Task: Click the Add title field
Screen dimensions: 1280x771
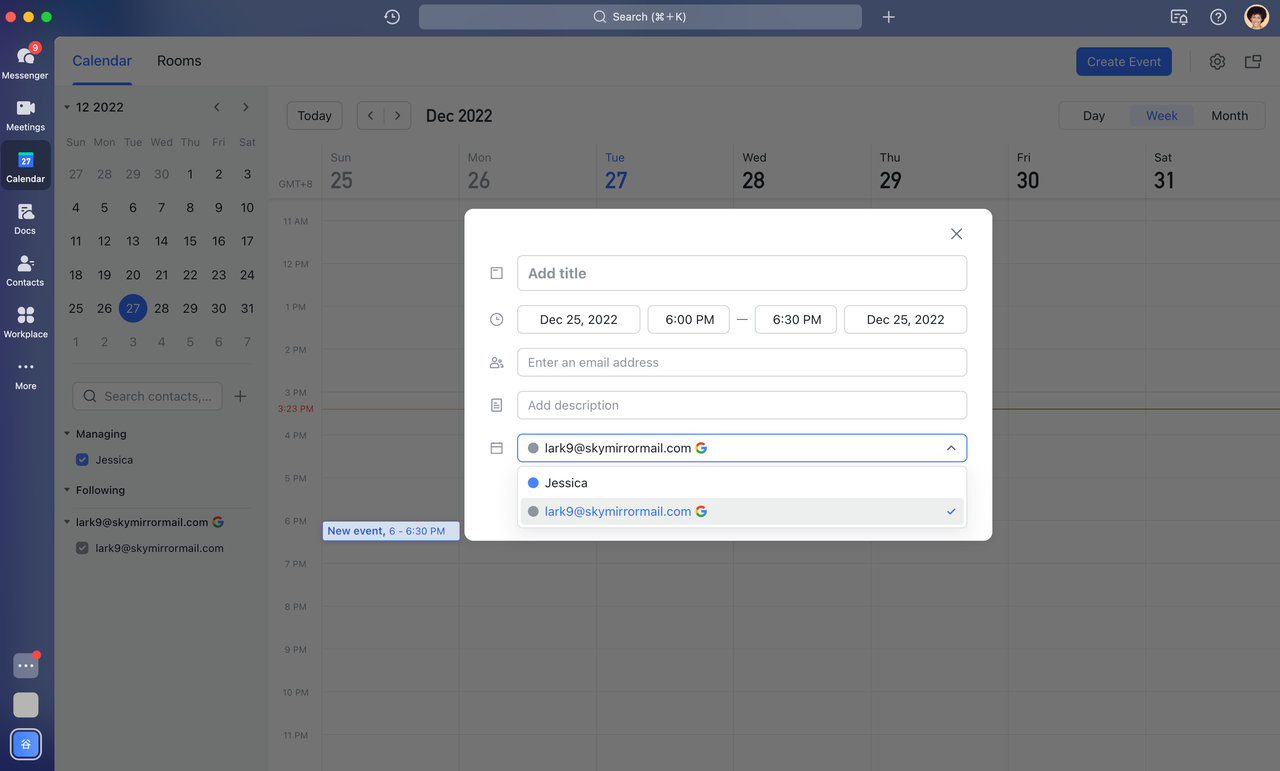Action: 741,273
